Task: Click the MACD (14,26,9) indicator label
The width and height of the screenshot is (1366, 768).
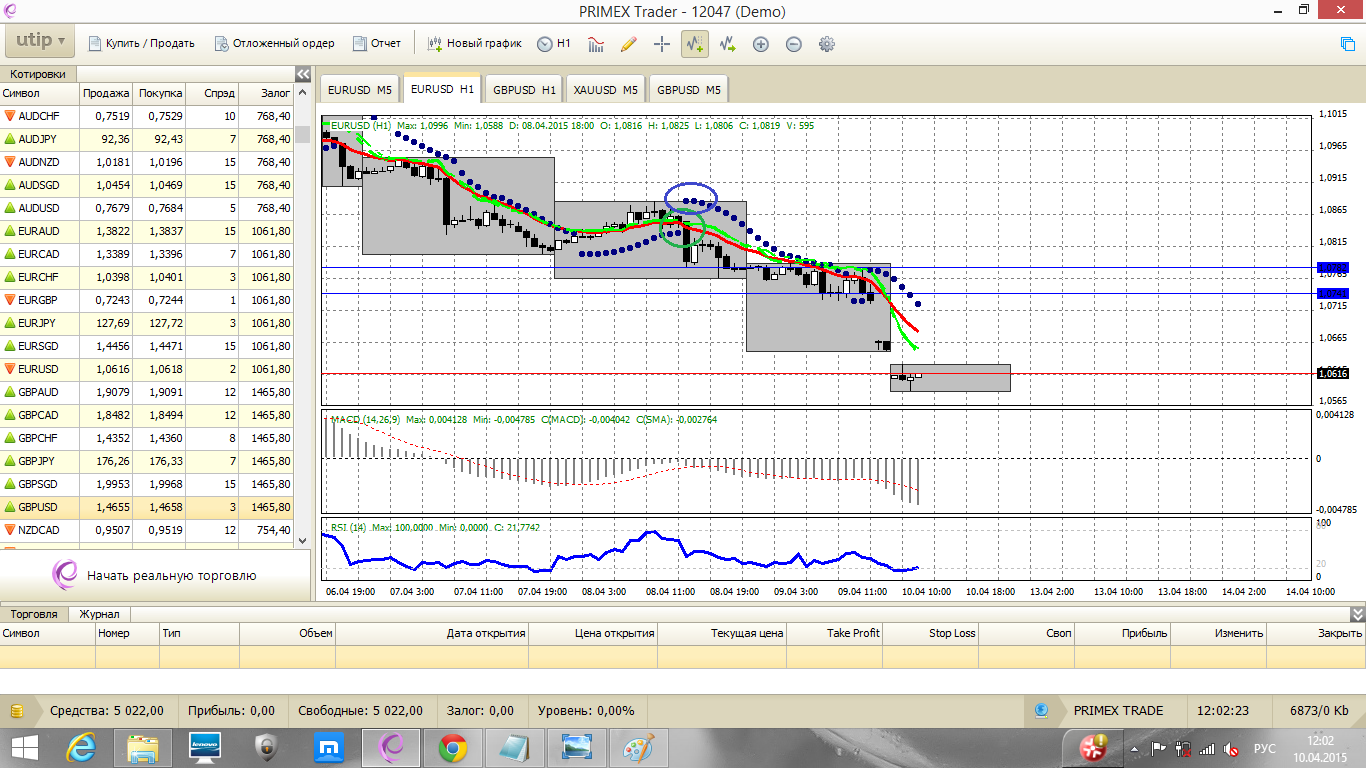Action: [363, 419]
